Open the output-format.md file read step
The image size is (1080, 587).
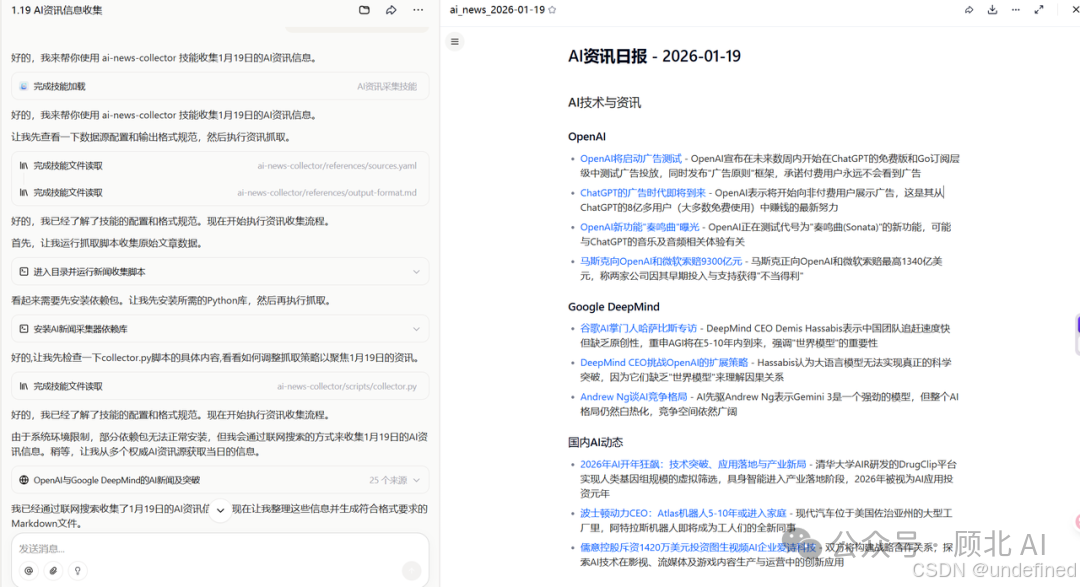click(x=220, y=192)
